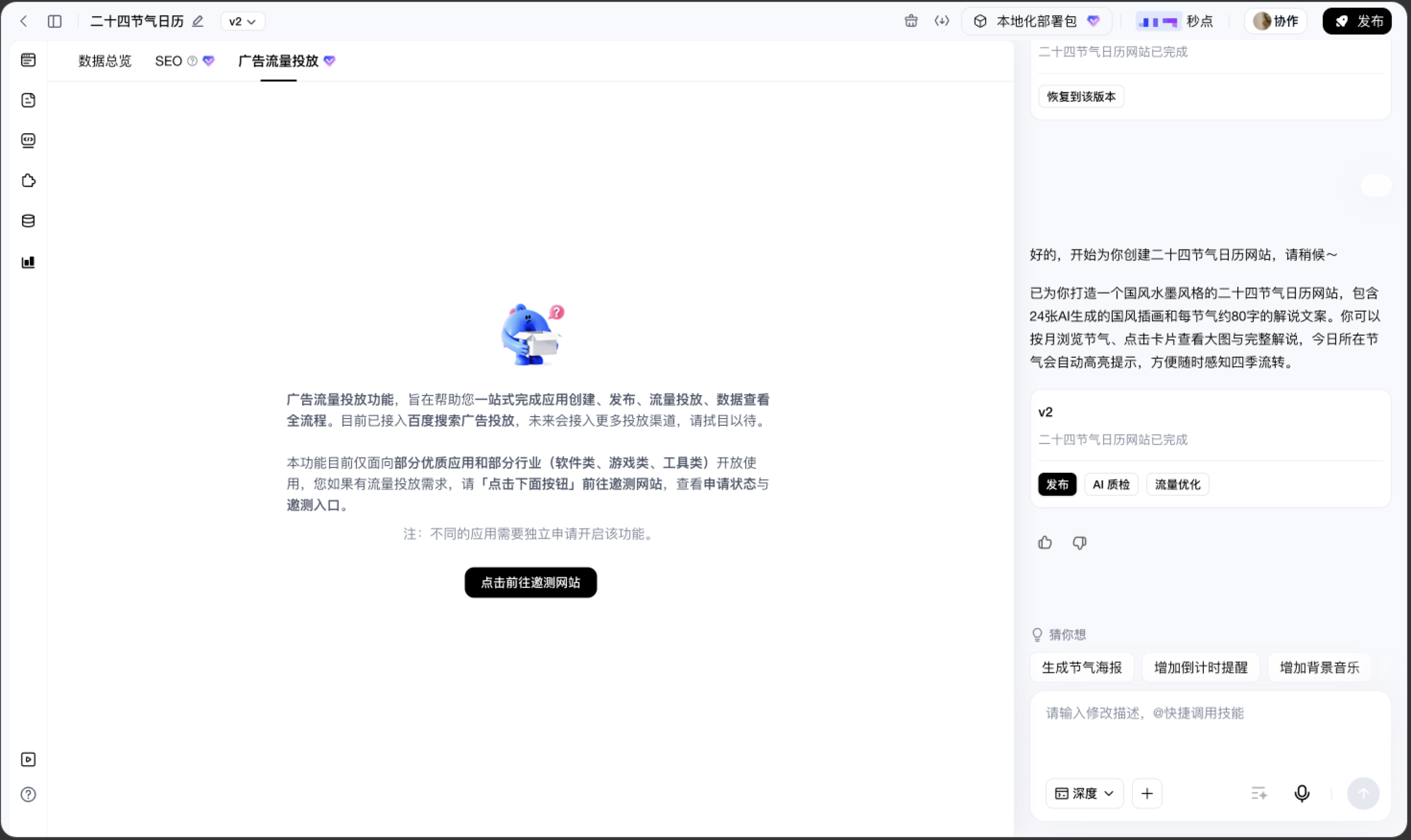Viewport: 1411px width, 840px height.
Task: Edit project name with pencil icon
Action: pyautogui.click(x=198, y=22)
